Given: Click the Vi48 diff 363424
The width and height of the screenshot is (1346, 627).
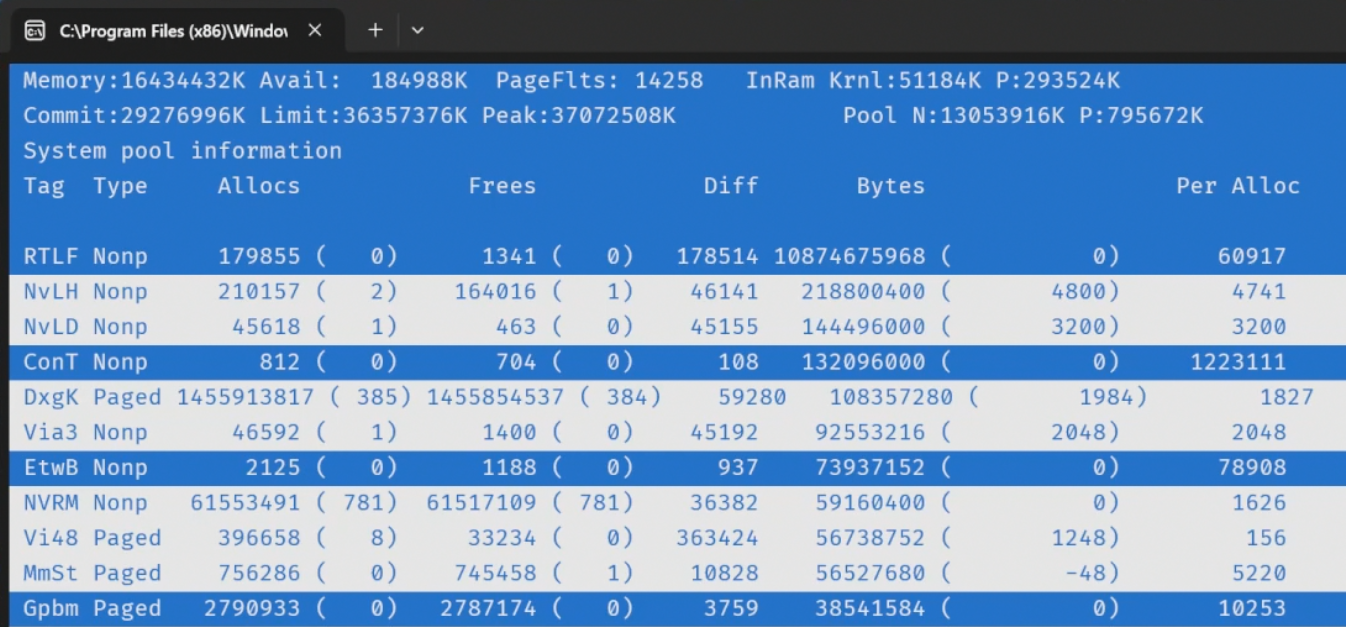Looking at the screenshot, I should (x=717, y=538).
